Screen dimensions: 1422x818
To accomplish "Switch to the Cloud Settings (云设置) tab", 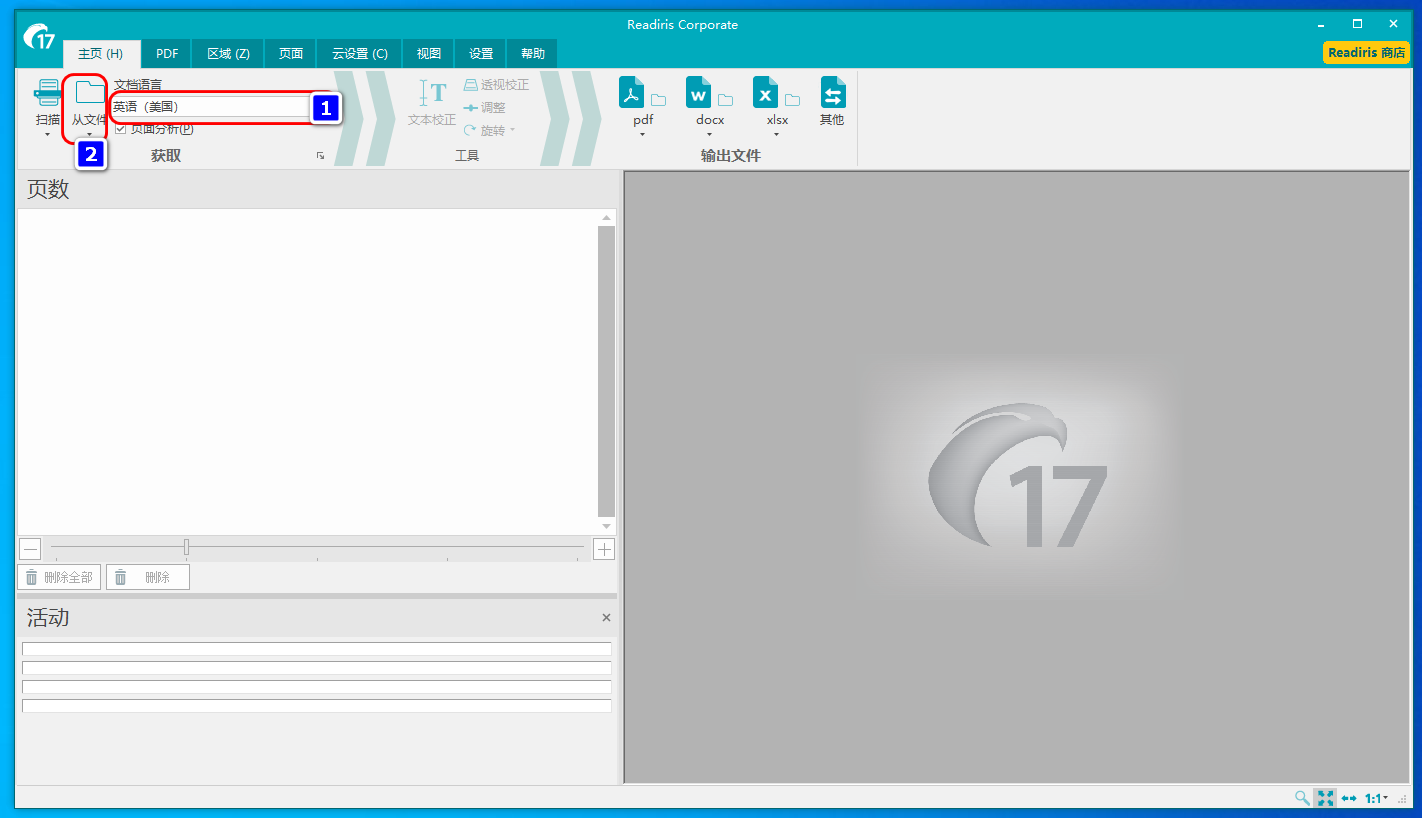I will pos(360,54).
